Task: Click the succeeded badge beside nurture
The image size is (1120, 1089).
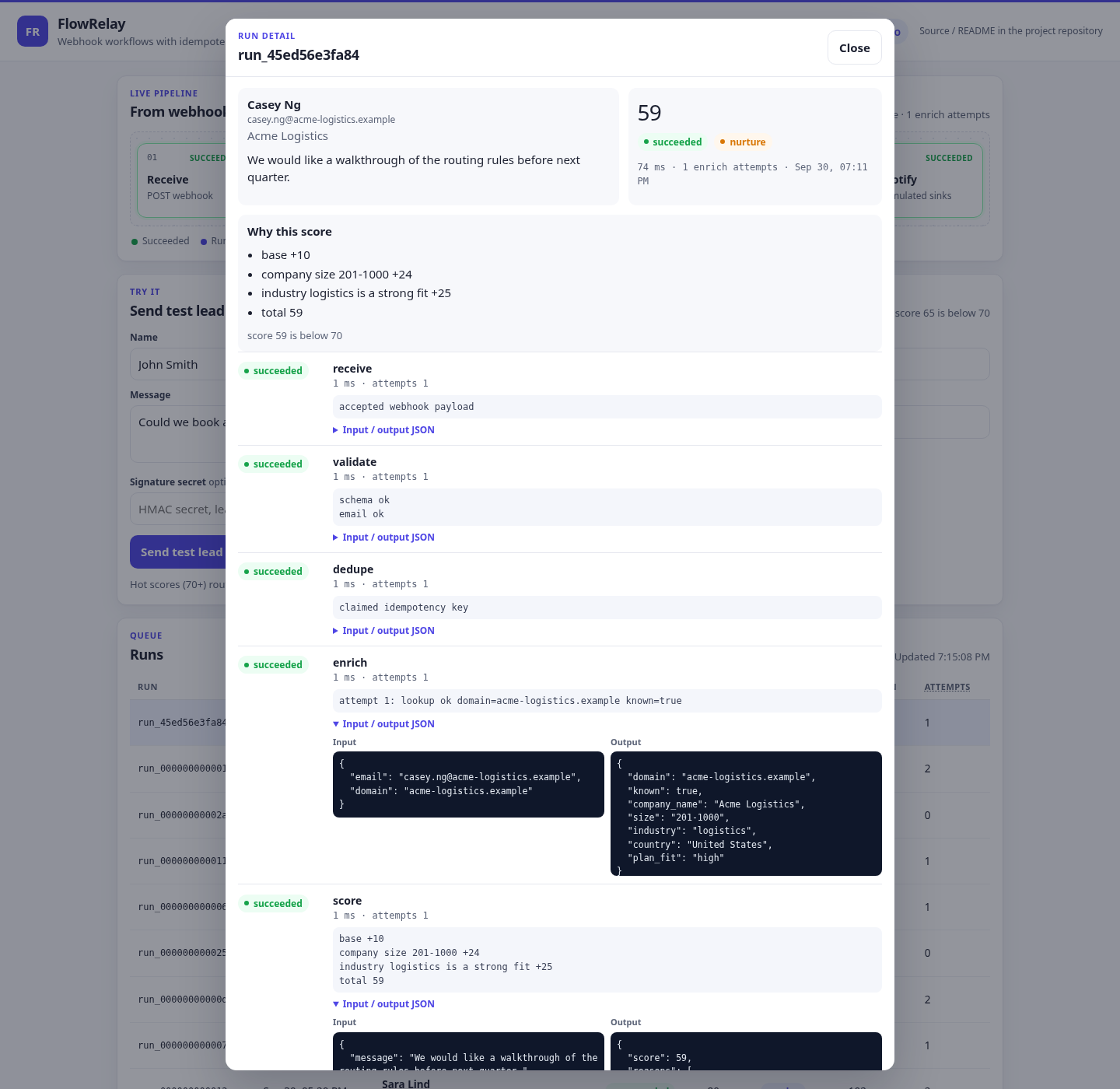Action: click(x=673, y=142)
